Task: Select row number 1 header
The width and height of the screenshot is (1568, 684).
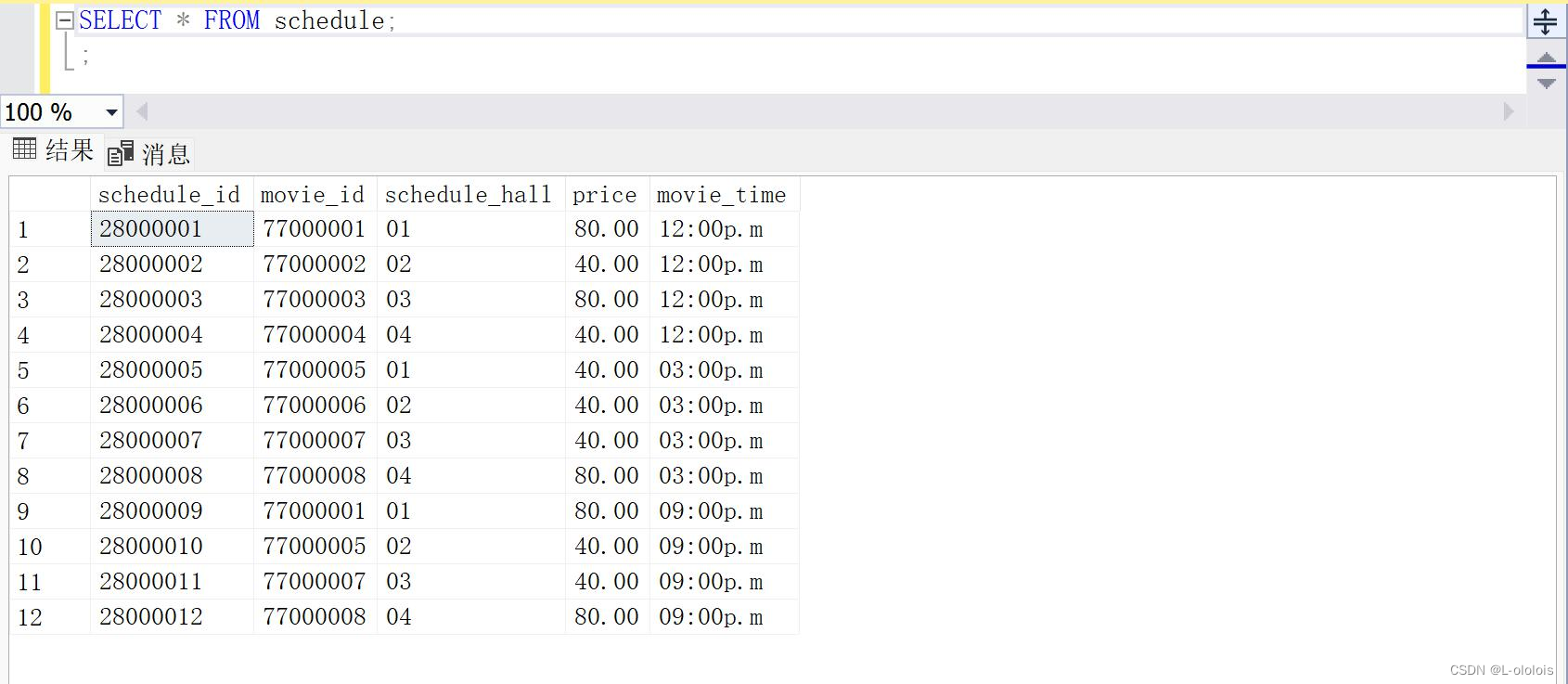Action: point(50,229)
